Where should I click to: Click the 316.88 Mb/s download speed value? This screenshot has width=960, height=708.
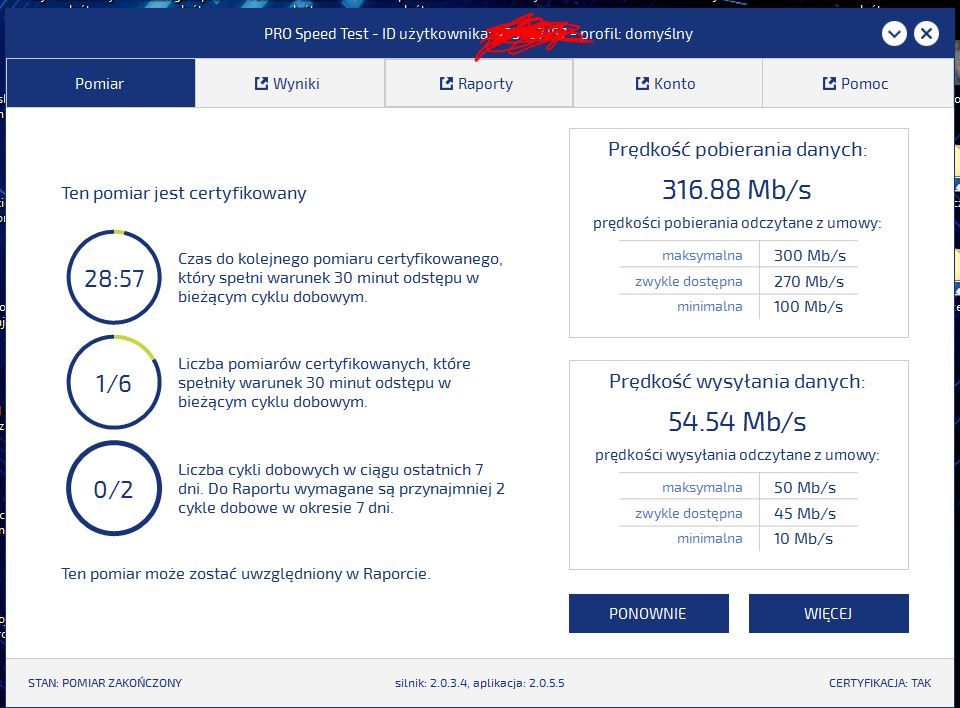(737, 189)
